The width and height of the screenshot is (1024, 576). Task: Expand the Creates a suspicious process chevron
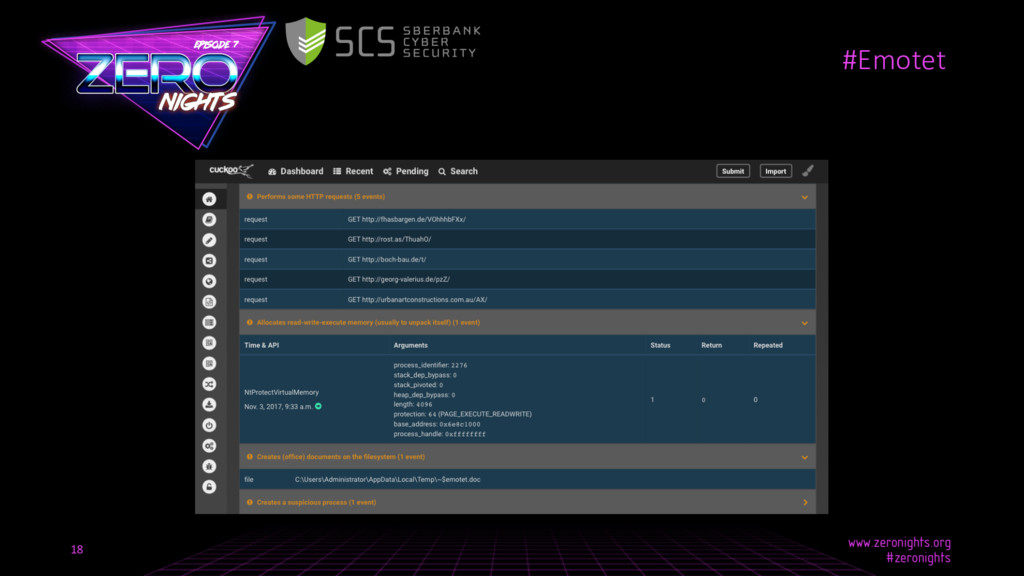[805, 503]
